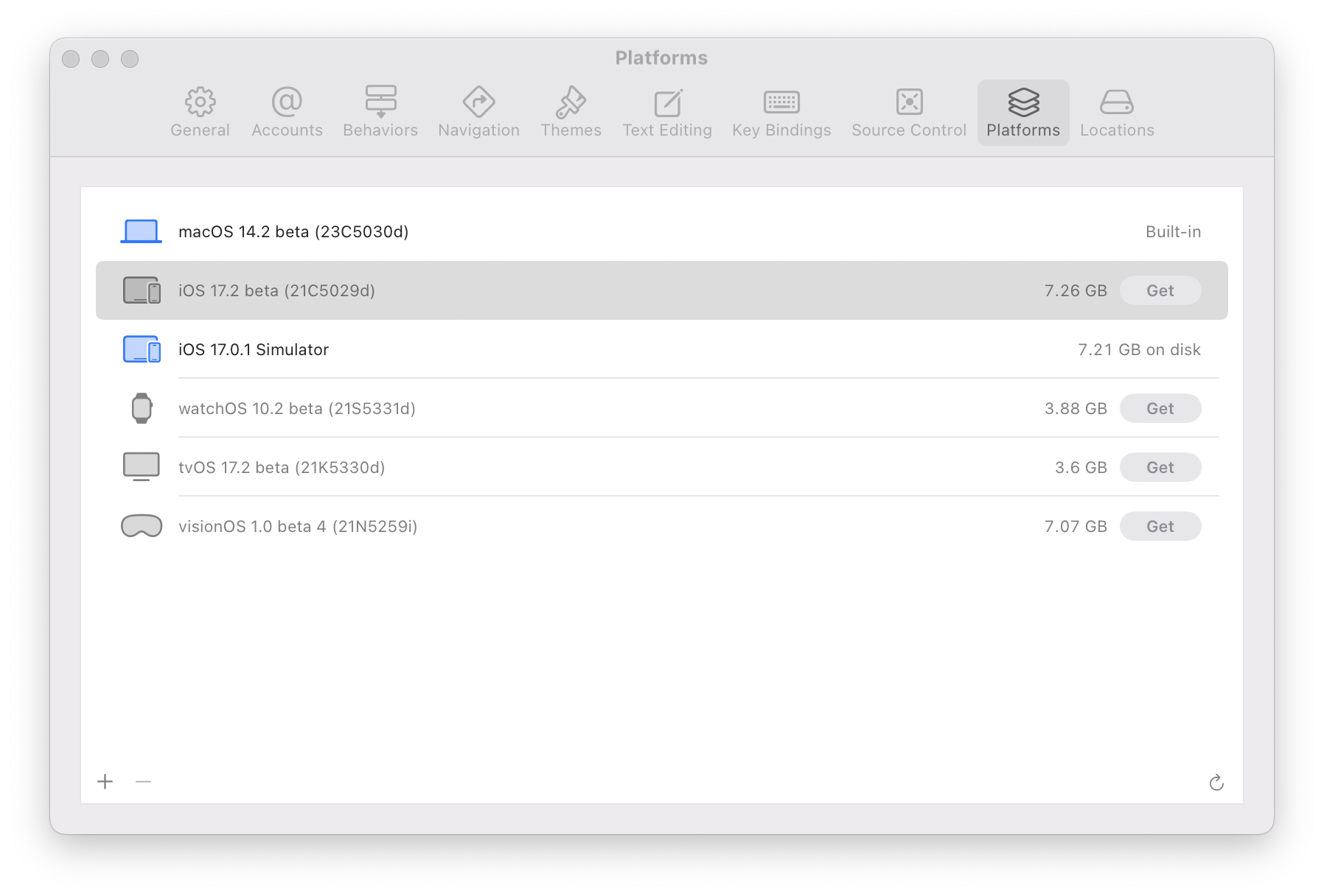Open the Source Control icon
Image resolution: width=1324 pixels, height=896 pixels.
(x=909, y=102)
